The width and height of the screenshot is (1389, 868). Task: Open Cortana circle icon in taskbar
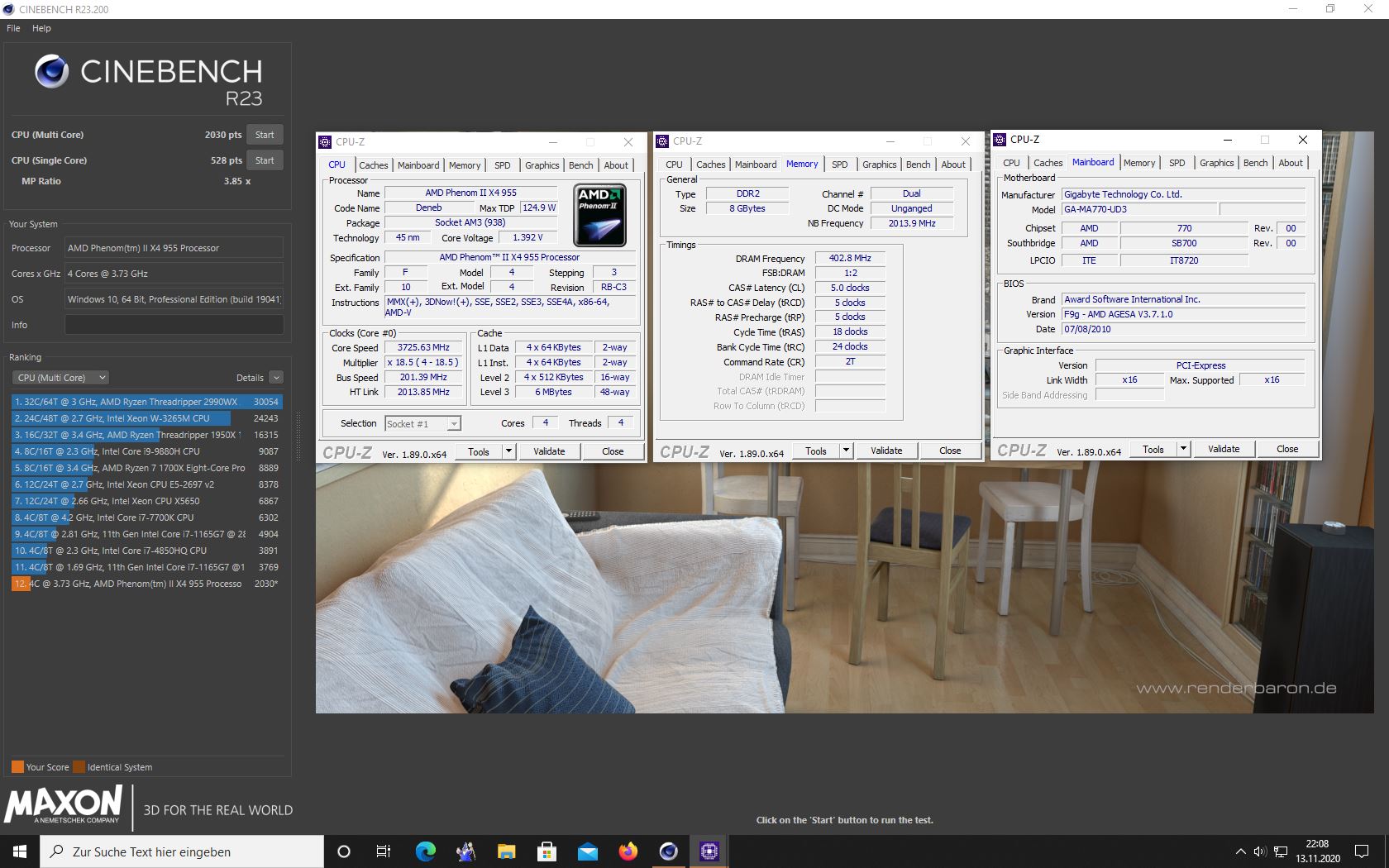pos(344,851)
